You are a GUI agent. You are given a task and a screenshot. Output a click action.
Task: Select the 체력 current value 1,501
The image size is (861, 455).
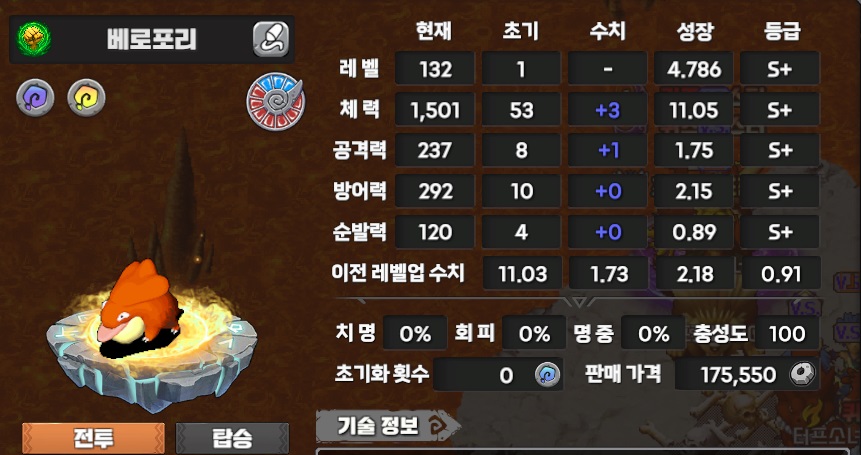pos(434,109)
